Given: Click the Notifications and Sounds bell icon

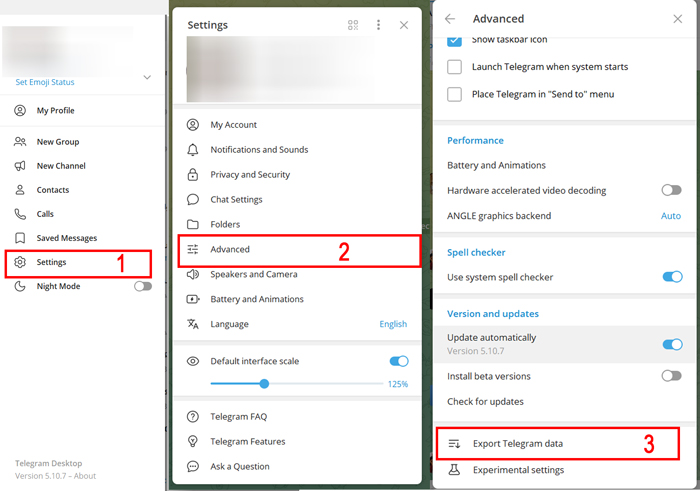Looking at the screenshot, I should [x=193, y=150].
